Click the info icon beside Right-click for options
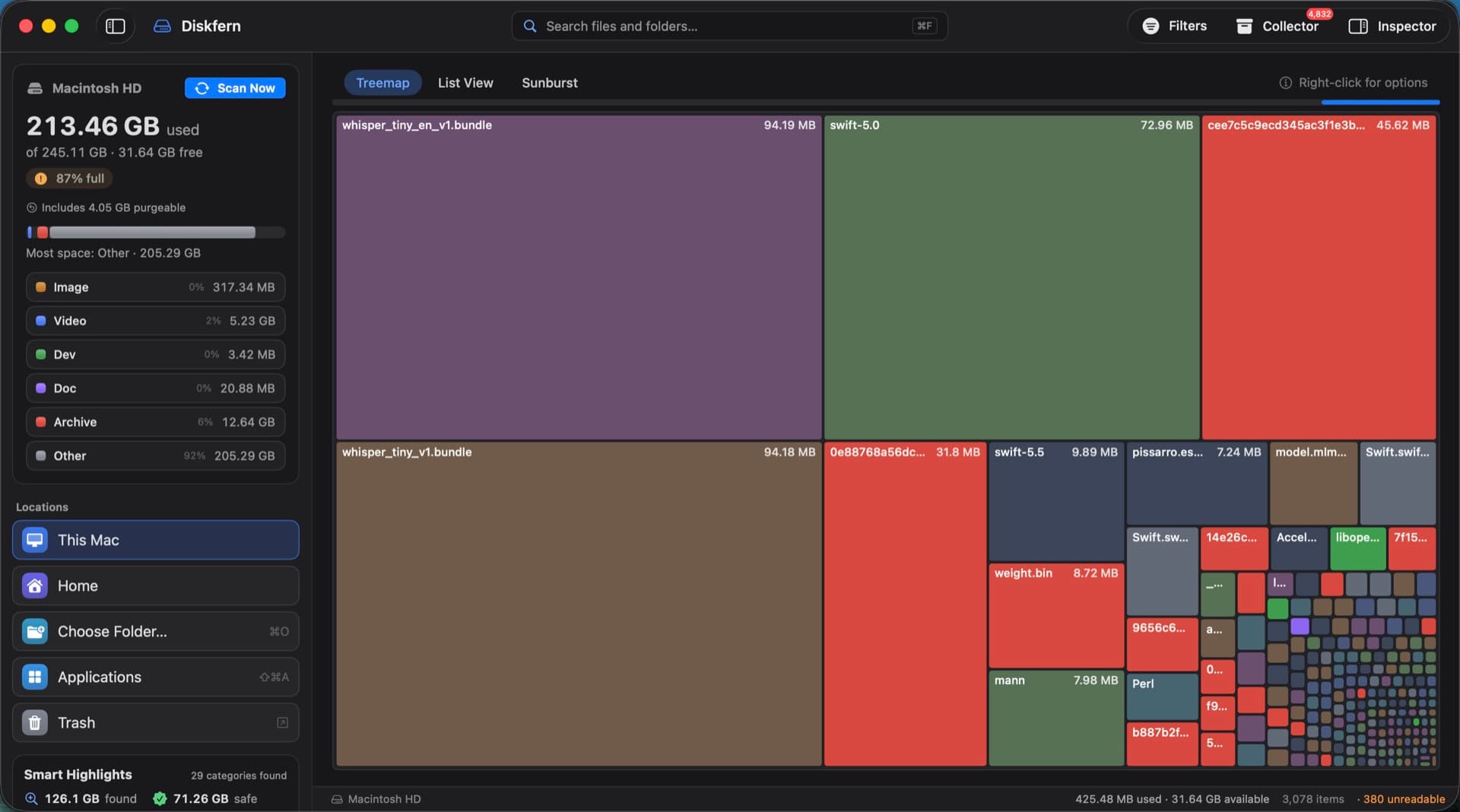This screenshot has height=812, width=1460. 1285,83
